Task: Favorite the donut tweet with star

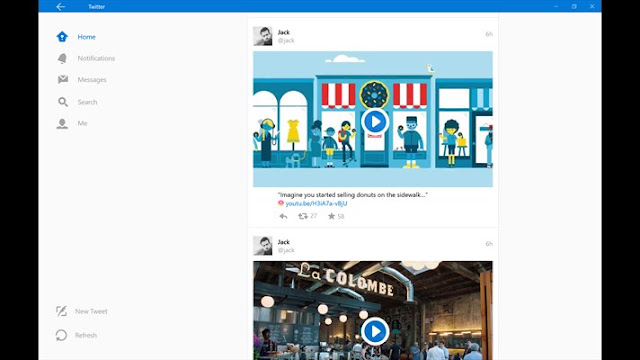Action: [x=331, y=216]
